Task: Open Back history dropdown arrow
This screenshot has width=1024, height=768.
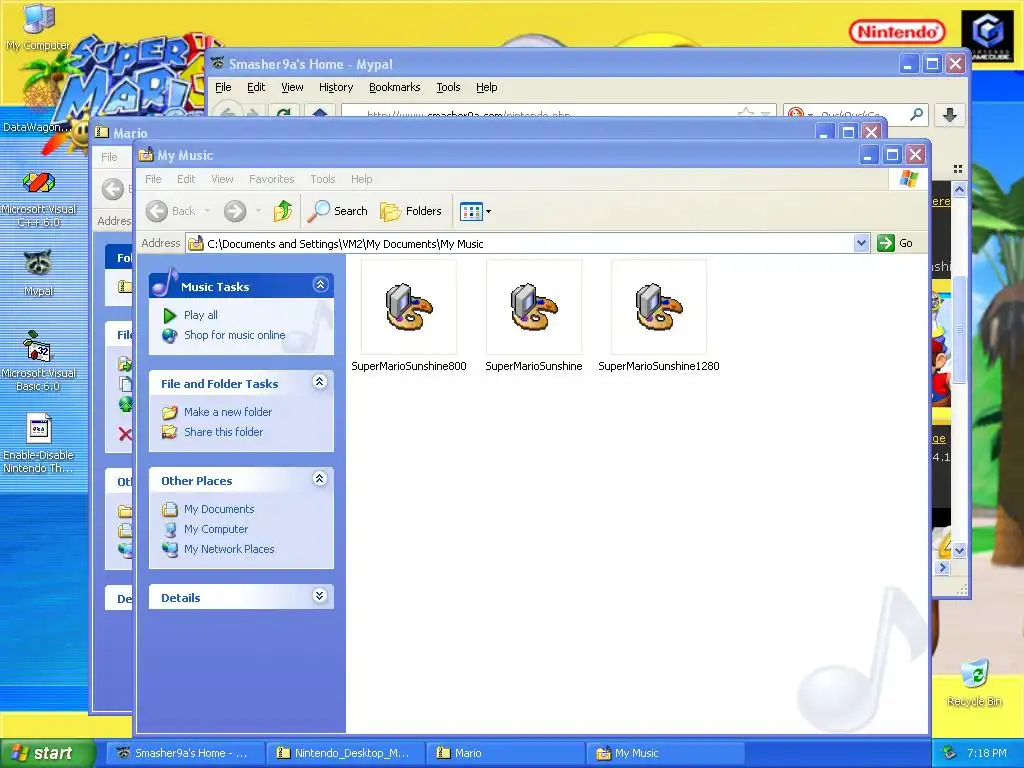Action: pos(207,211)
